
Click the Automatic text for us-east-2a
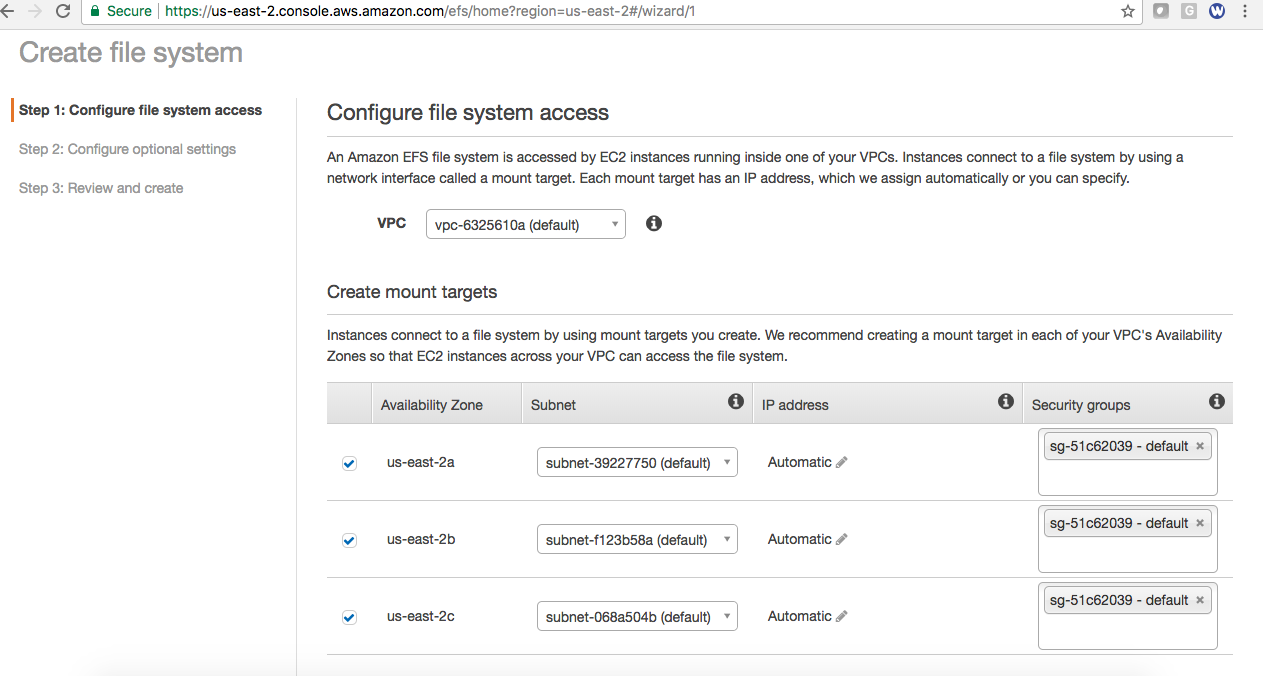800,462
